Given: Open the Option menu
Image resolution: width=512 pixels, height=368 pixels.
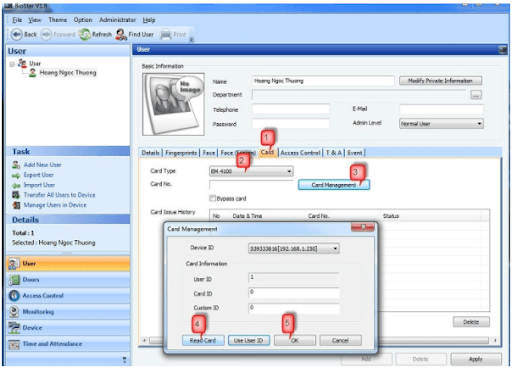Looking at the screenshot, I should coord(83,20).
